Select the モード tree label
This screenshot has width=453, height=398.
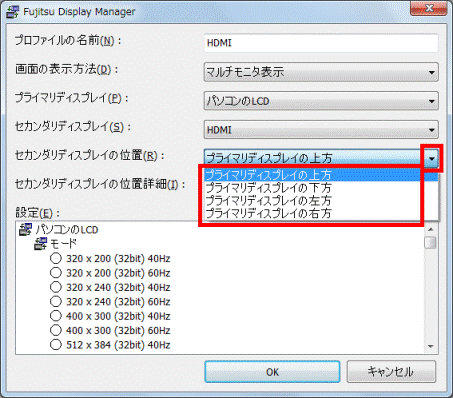(x=63, y=244)
